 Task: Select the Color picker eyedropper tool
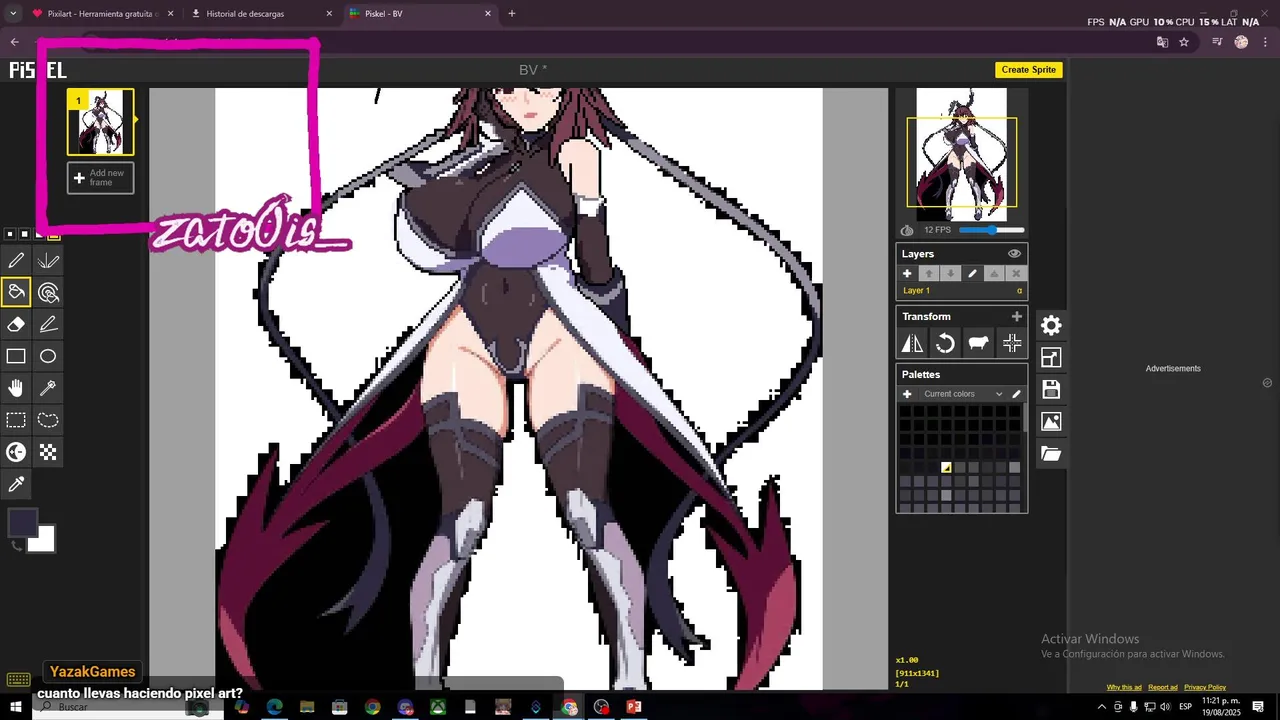click(x=16, y=485)
